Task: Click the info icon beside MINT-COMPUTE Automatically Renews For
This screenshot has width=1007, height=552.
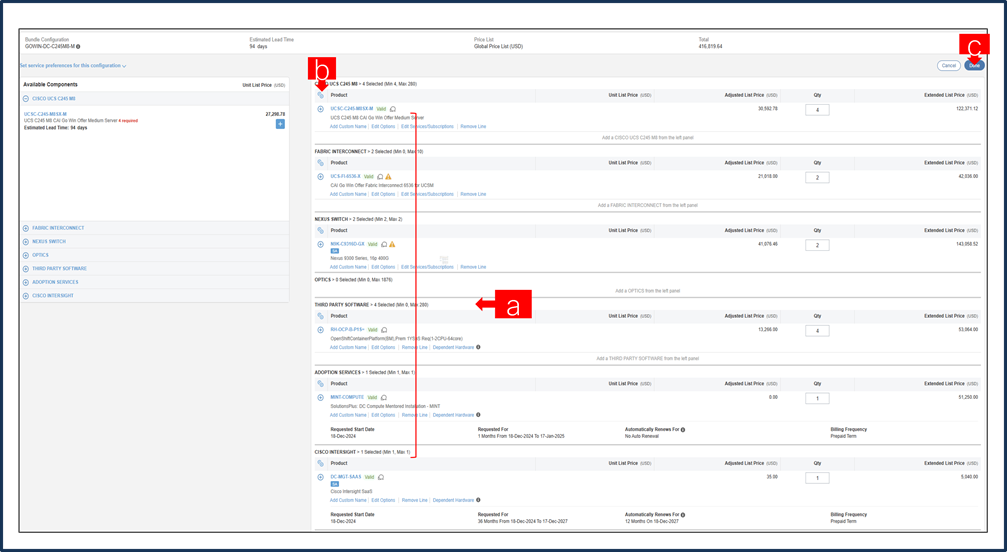Action: click(683, 429)
